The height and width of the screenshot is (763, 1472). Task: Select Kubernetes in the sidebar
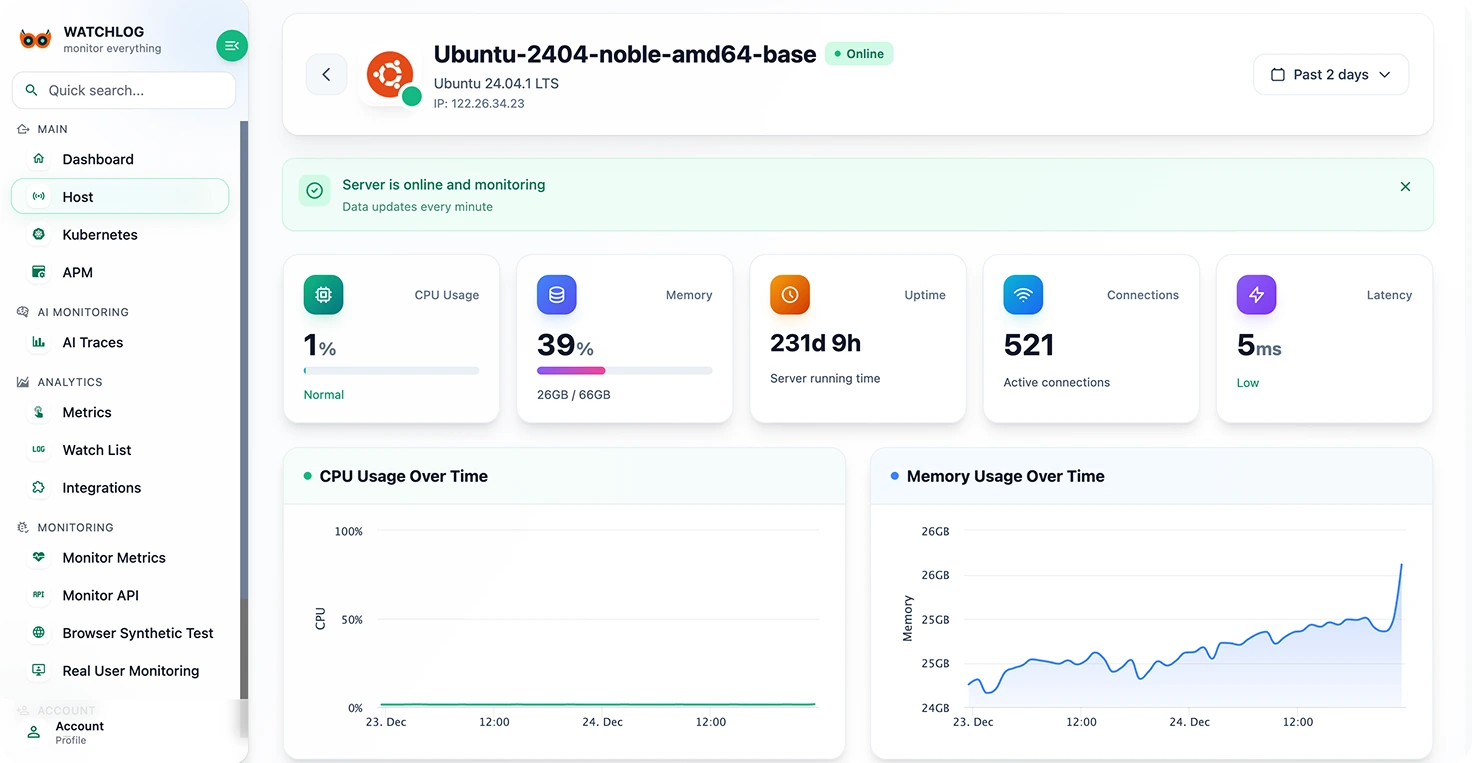[100, 235]
